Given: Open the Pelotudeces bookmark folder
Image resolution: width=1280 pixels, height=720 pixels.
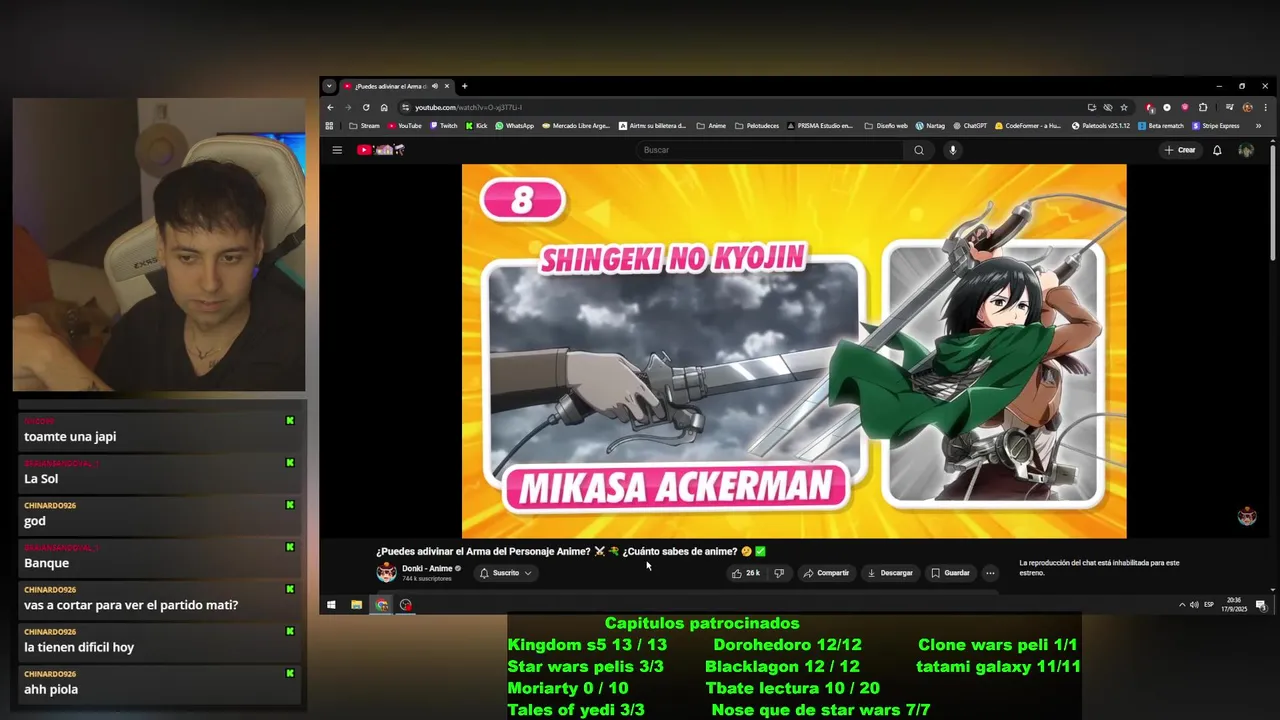Looking at the screenshot, I should tap(757, 126).
